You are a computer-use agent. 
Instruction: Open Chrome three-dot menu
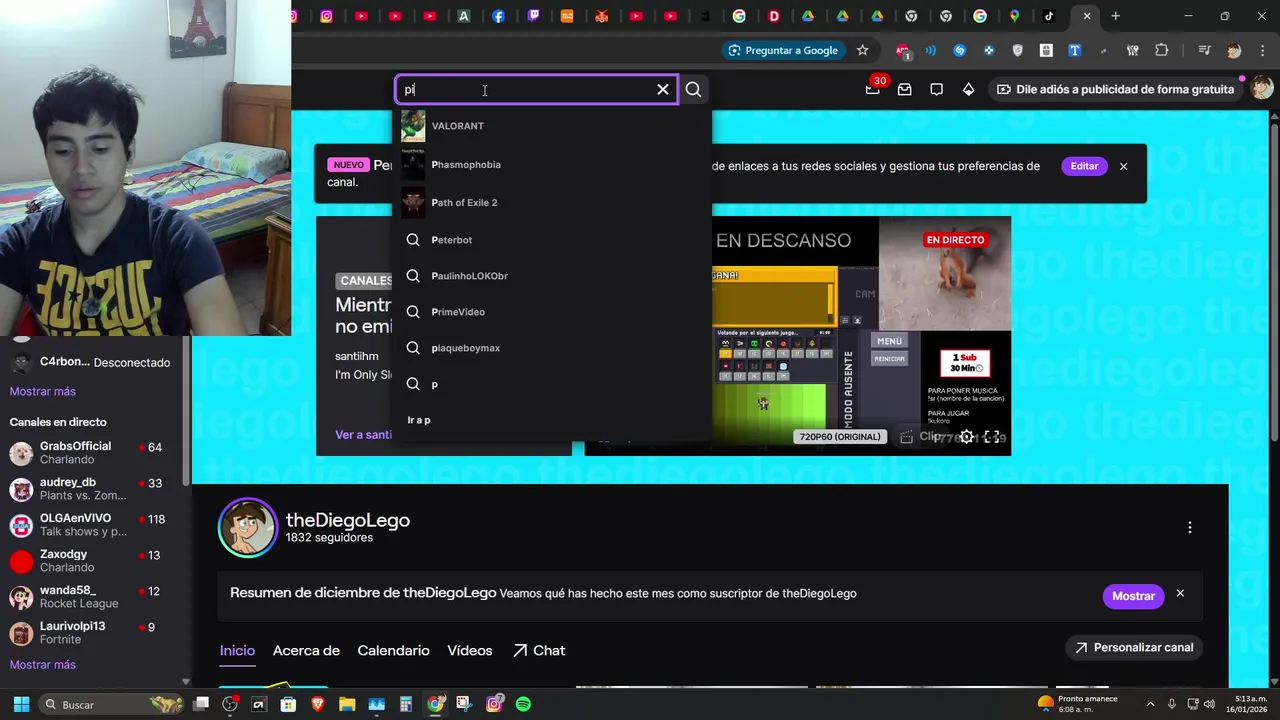point(1262,50)
